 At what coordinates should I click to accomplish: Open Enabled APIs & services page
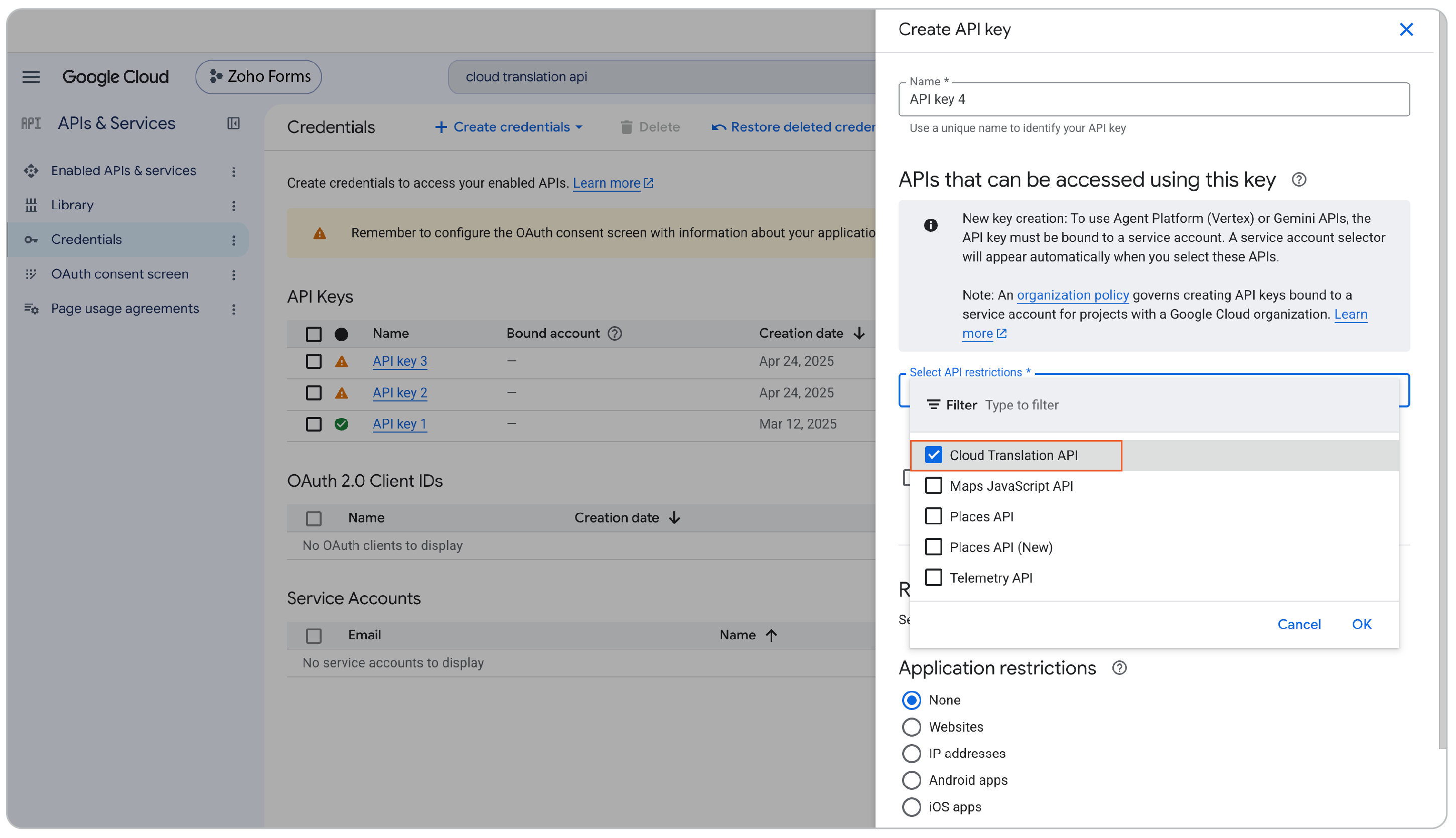point(123,171)
